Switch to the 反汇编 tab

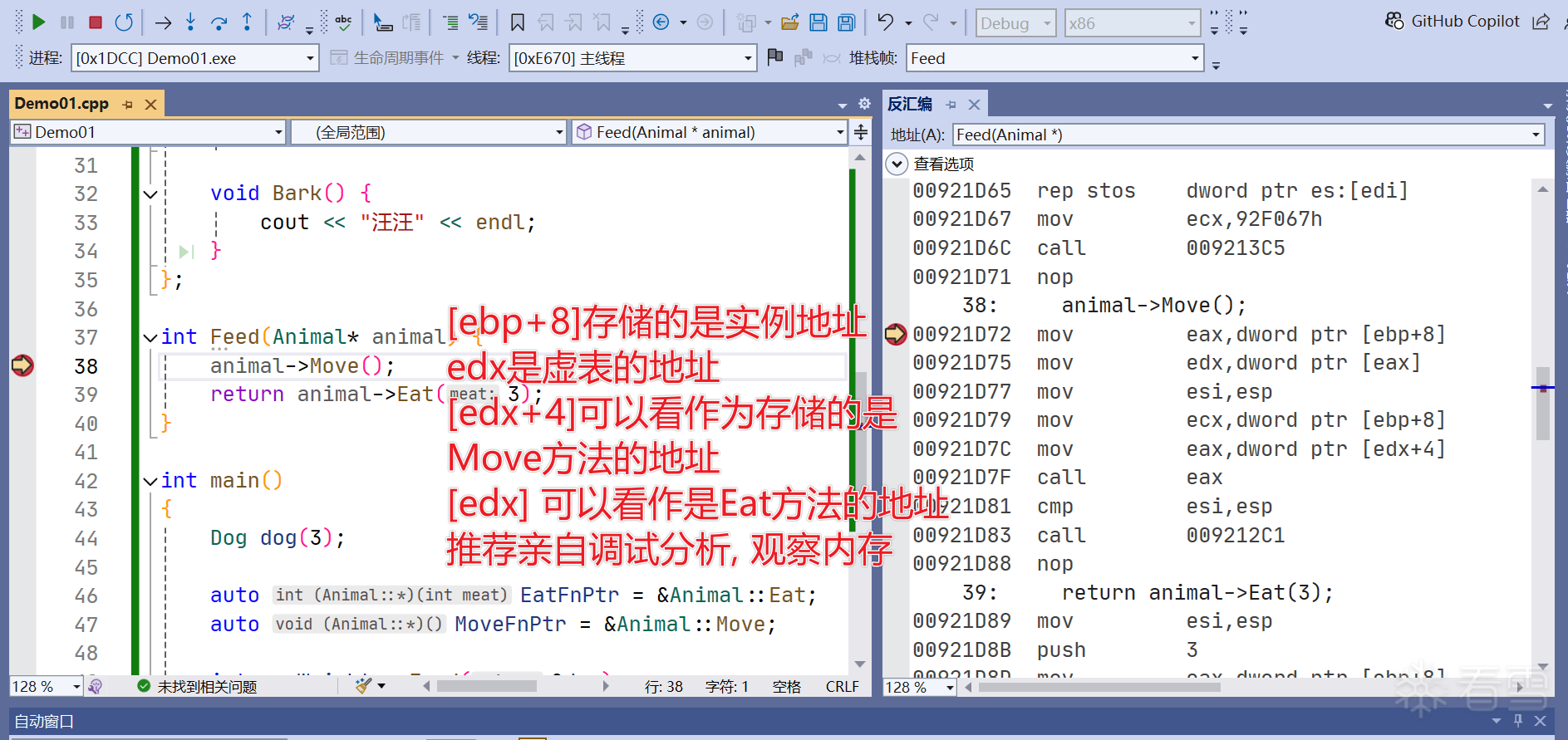[910, 104]
